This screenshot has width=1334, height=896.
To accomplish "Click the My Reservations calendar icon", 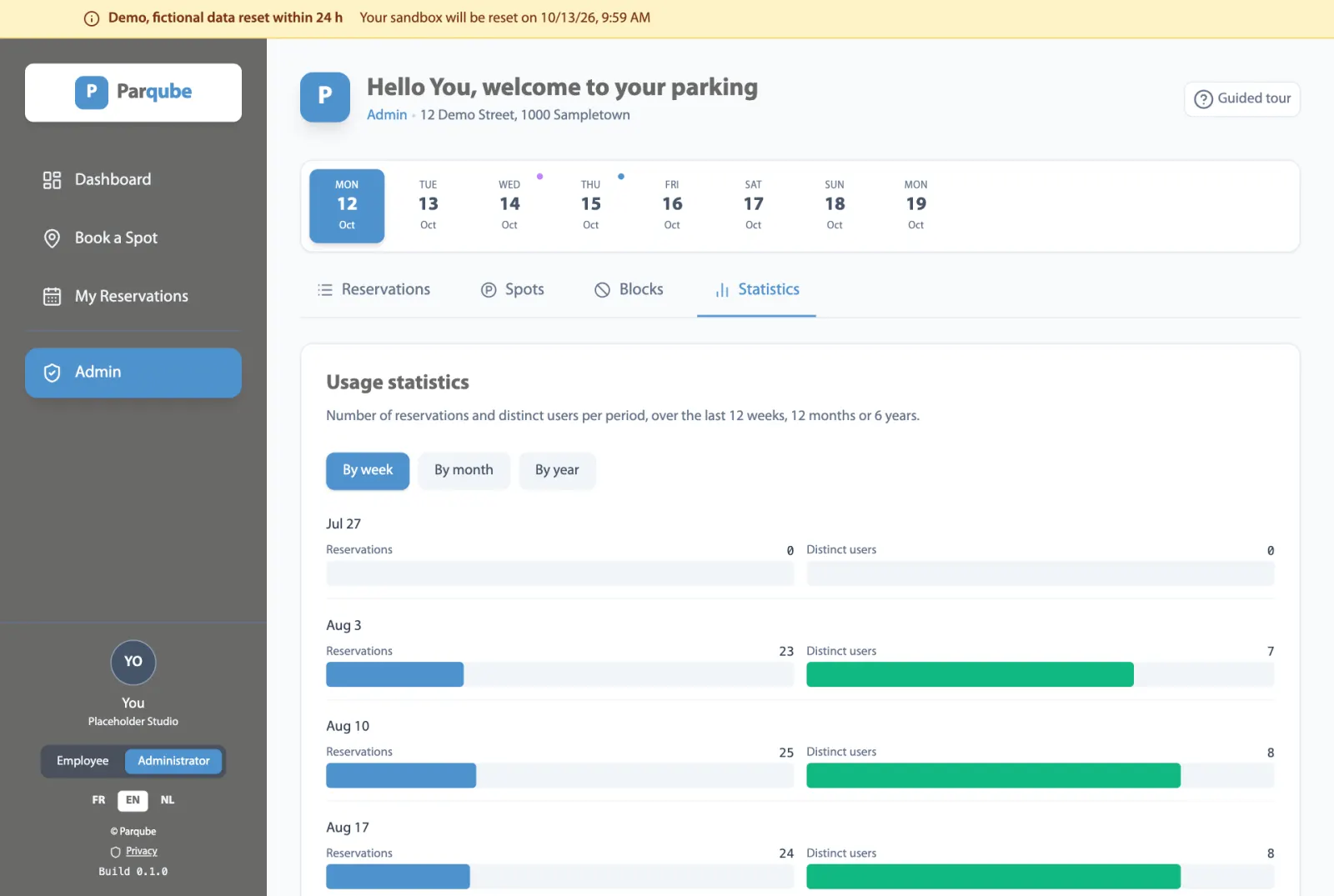I will (52, 297).
